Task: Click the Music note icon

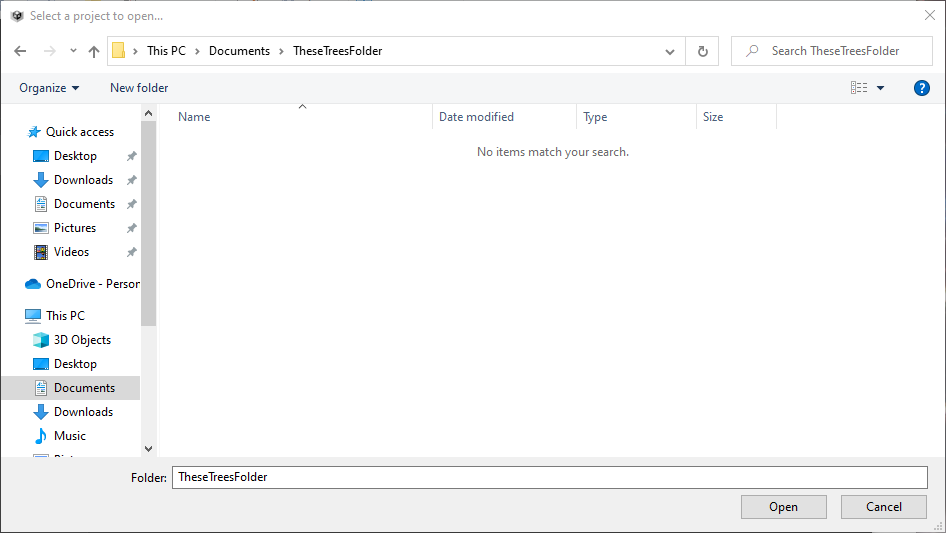Action: 40,436
